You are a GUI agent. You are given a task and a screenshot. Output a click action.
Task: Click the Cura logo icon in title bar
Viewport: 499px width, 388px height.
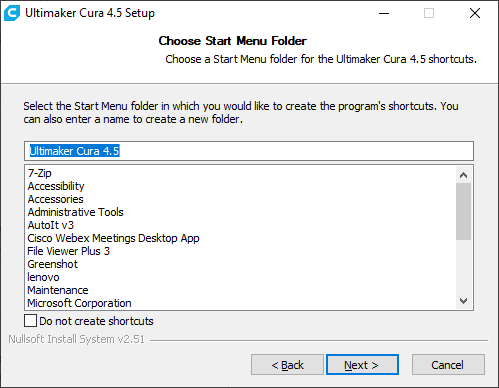click(12, 13)
